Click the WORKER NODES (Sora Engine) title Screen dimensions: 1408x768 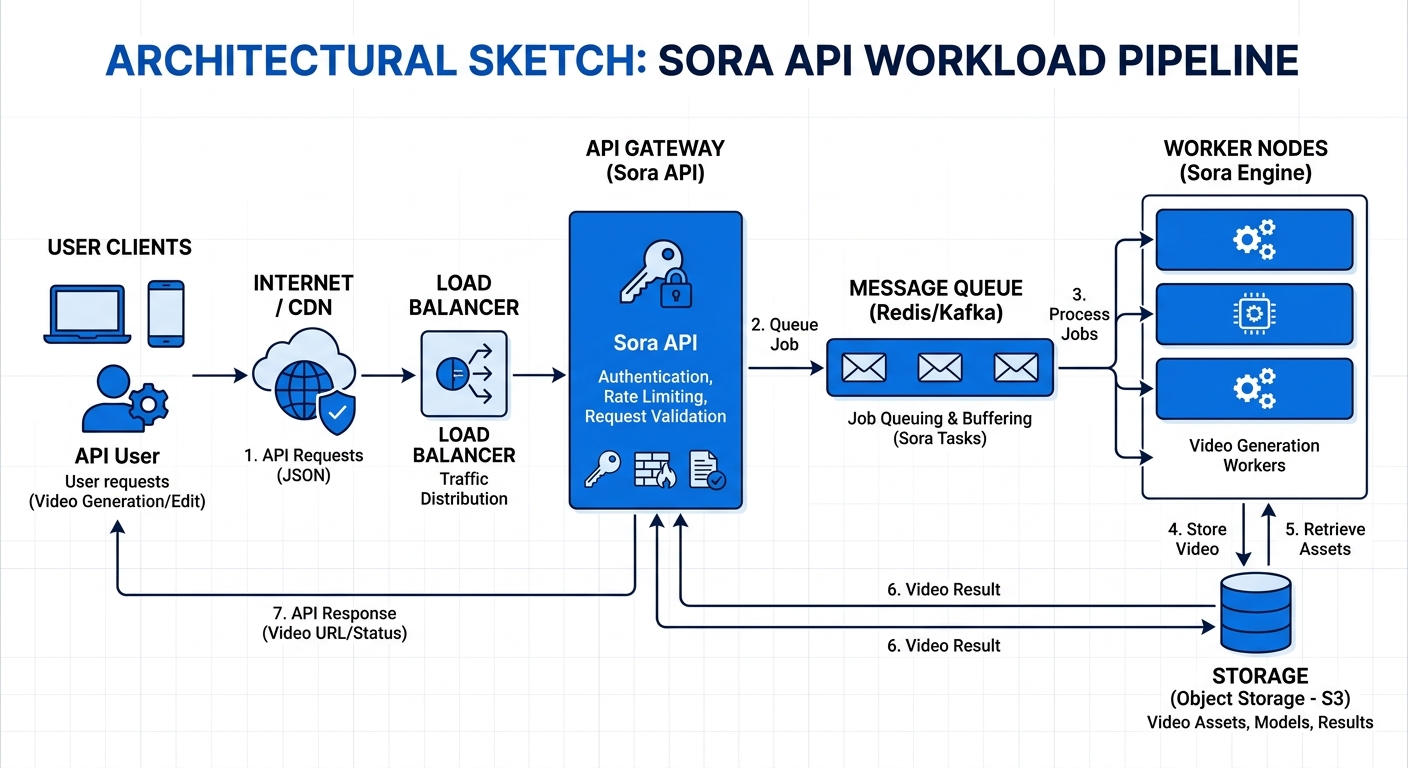[1246, 160]
